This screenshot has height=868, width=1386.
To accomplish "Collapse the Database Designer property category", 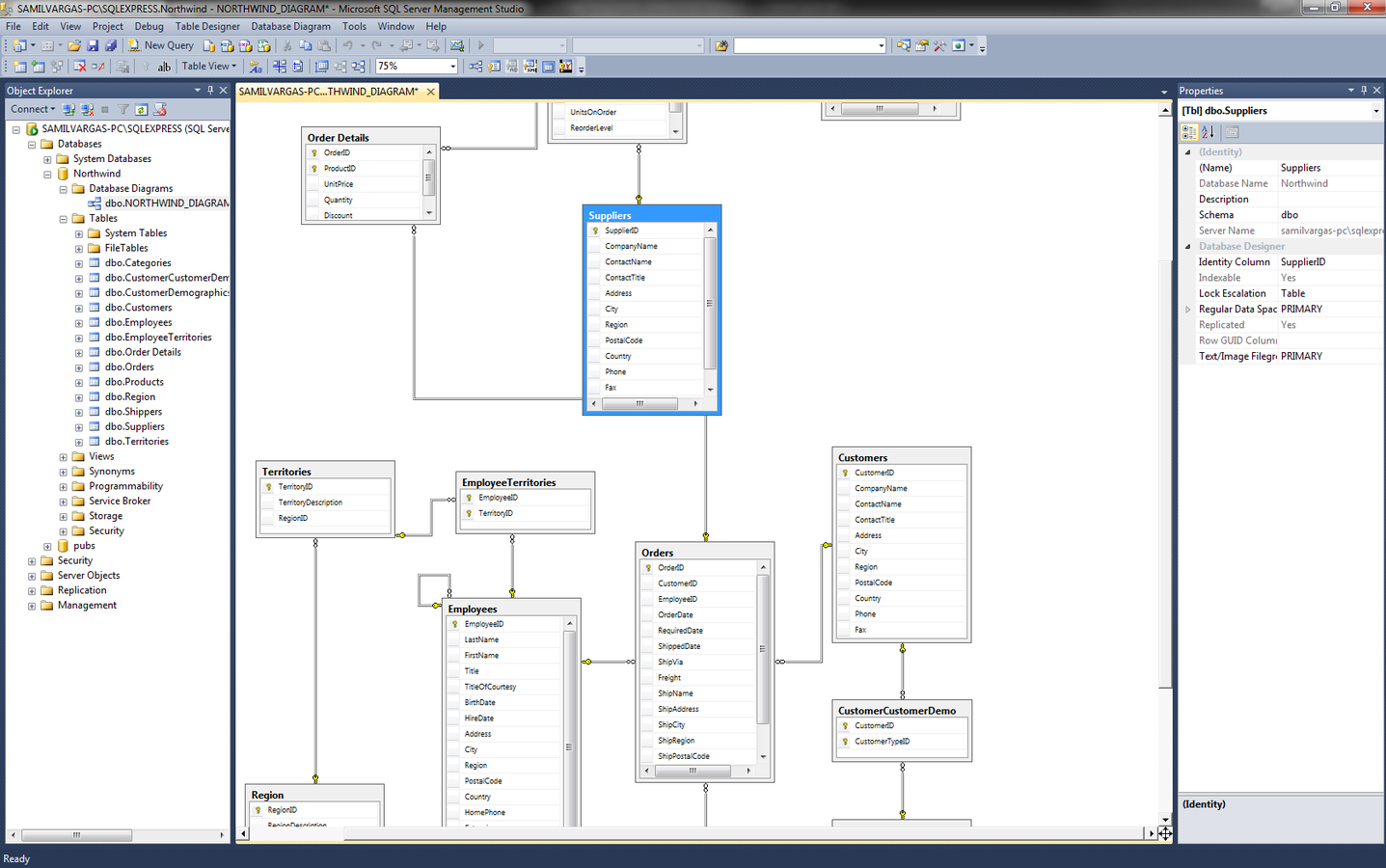I will (1188, 247).
